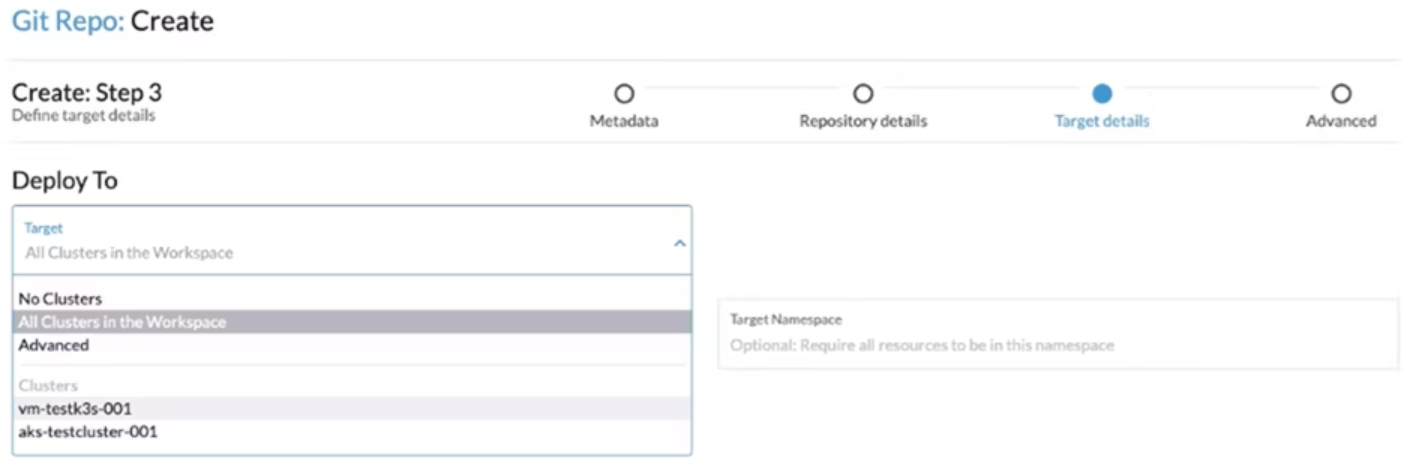1403x475 pixels.
Task: Open the Git Repo breadcrumb link
Action: click(x=68, y=21)
